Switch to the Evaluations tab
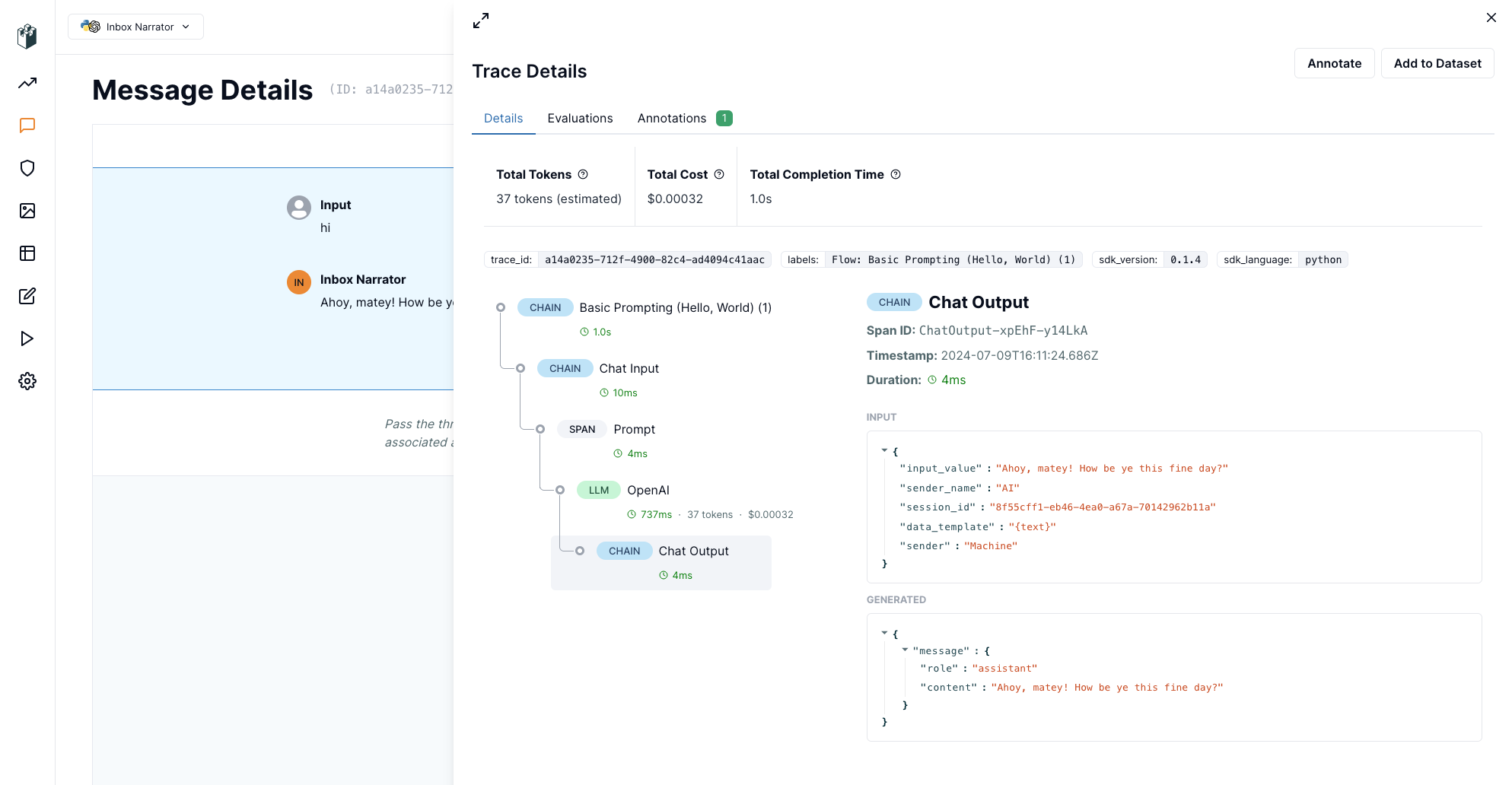The image size is (1512, 785). pos(580,118)
